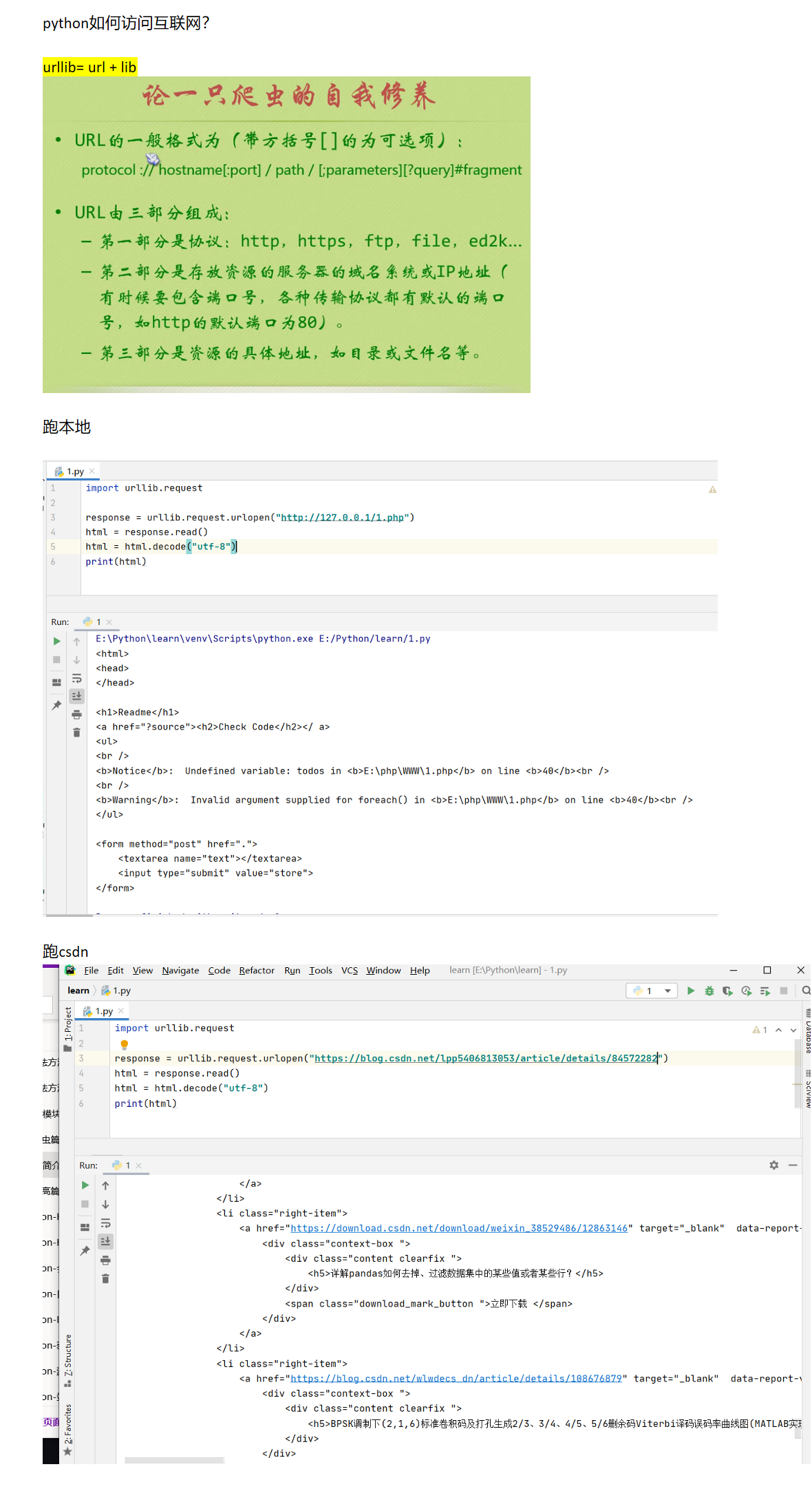Click the PyCharm logo icon beside File menu
Viewport: 812px width, 1491px height.
click(x=70, y=970)
